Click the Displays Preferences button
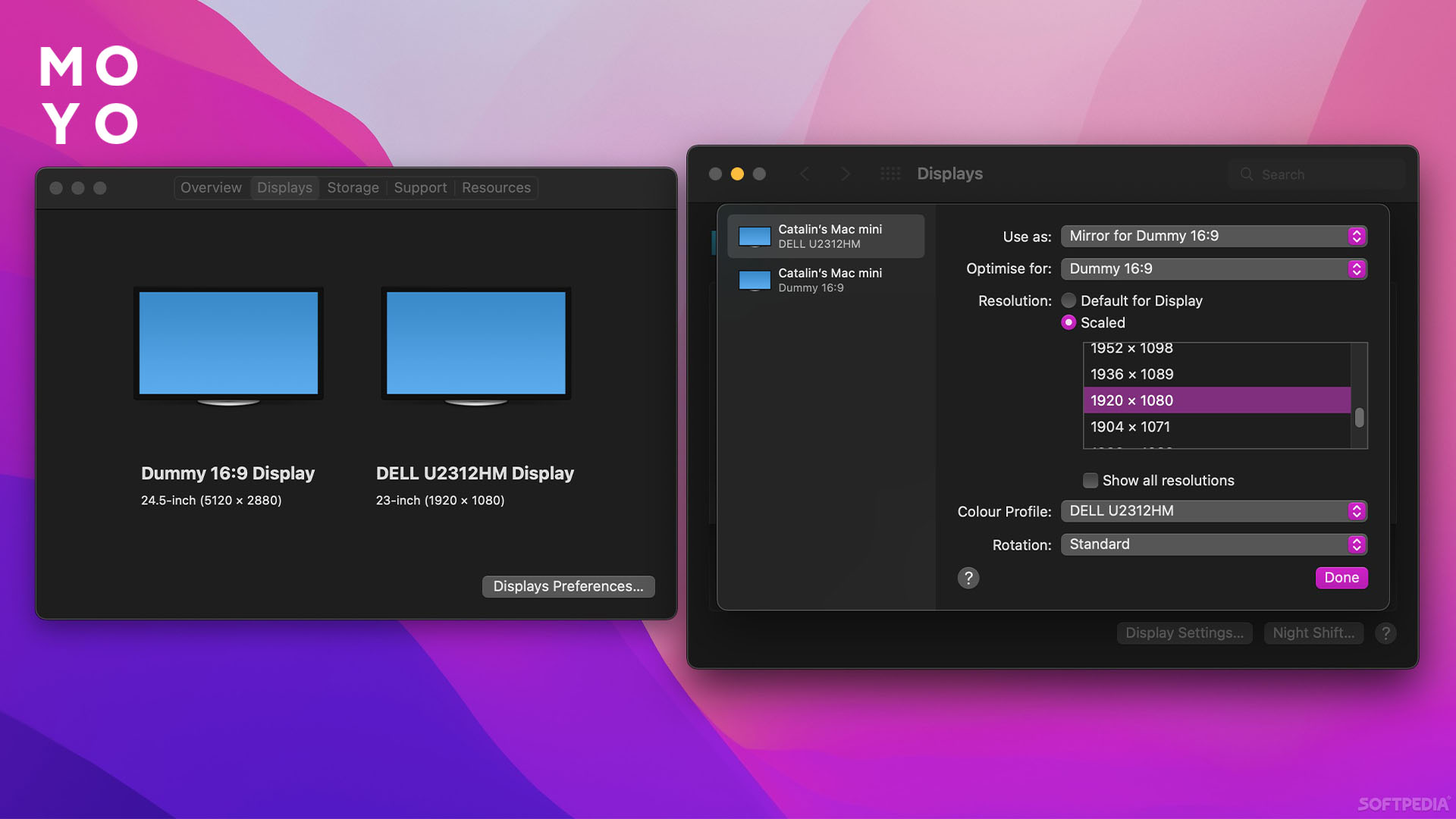The image size is (1456, 819). pyautogui.click(x=567, y=585)
